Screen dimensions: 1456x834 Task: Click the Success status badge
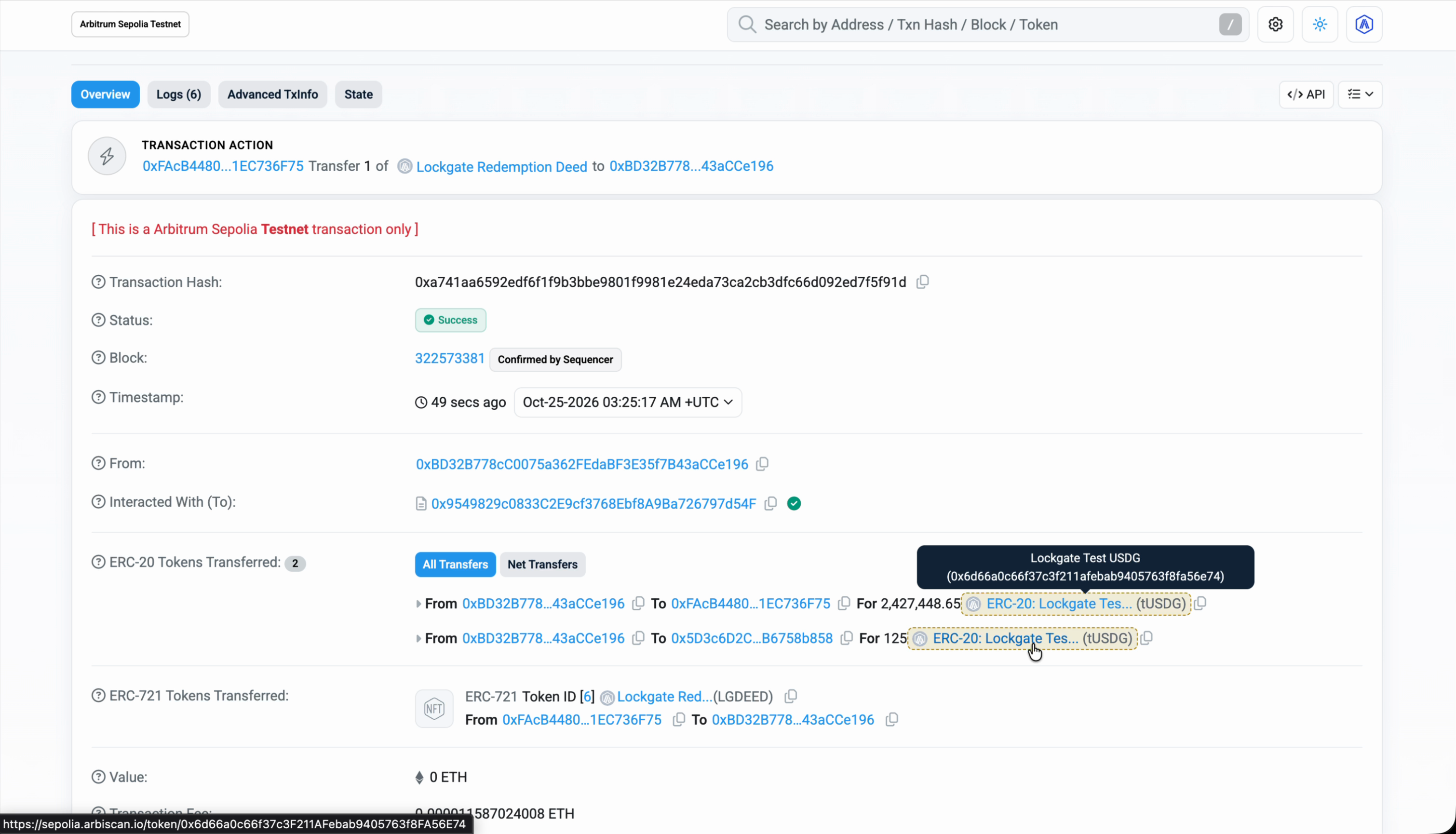(451, 320)
